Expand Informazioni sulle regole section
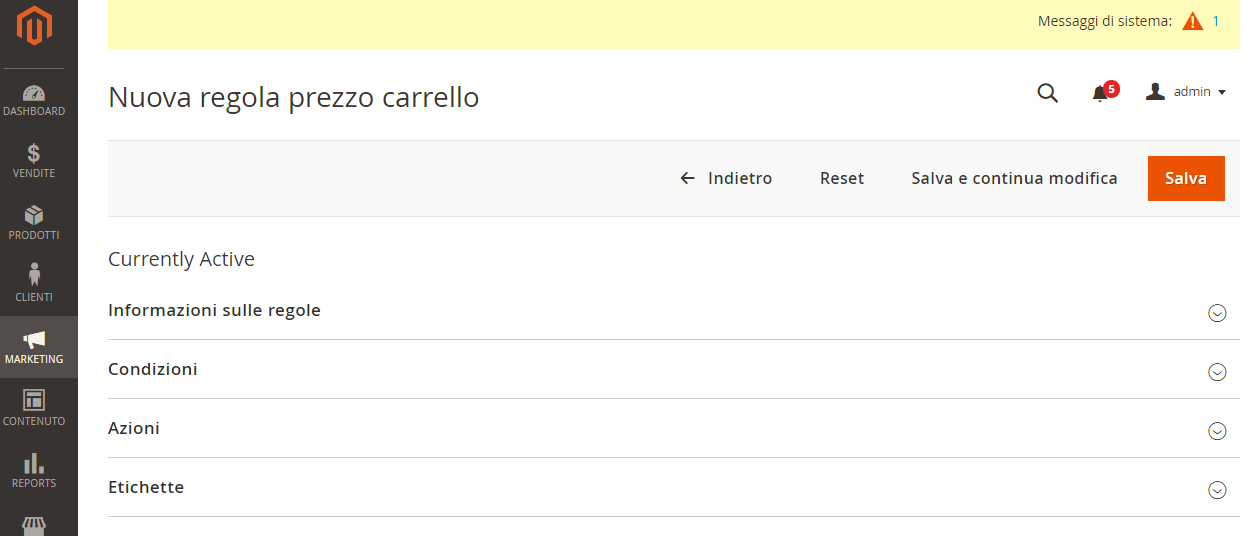The height and width of the screenshot is (536, 1252). (x=1217, y=313)
